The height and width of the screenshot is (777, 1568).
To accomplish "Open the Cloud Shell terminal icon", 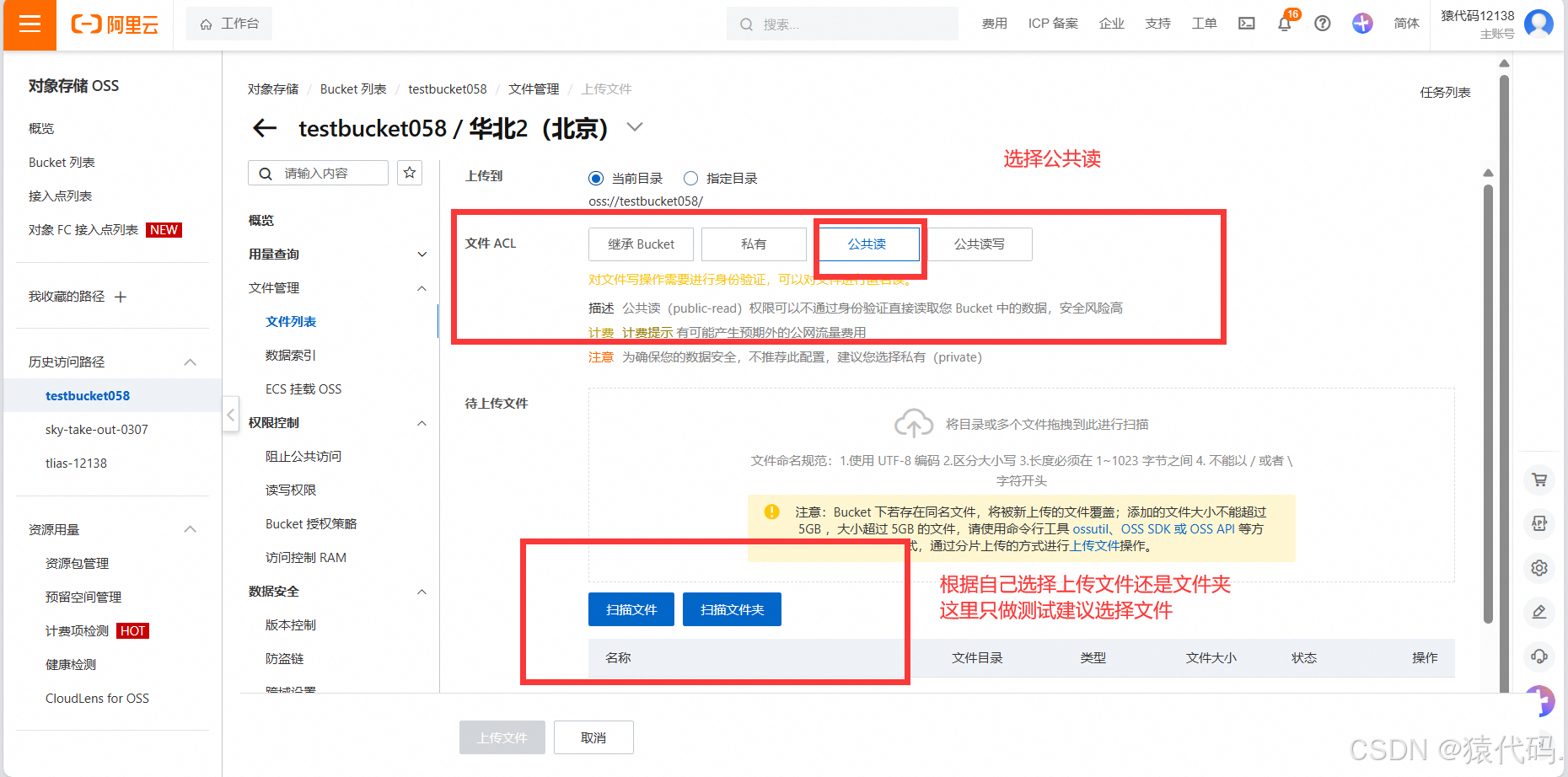I will click(x=1246, y=24).
